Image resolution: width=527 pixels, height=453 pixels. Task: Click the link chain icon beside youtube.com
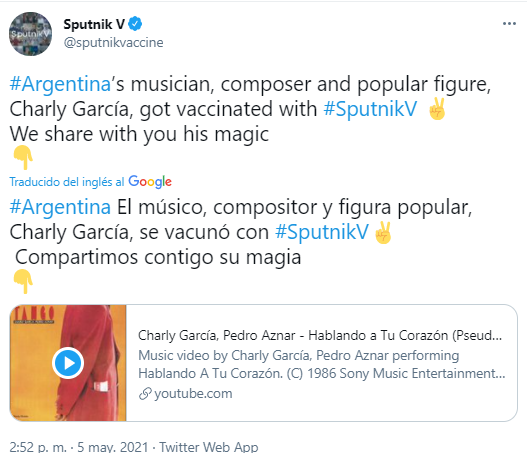pos(145,394)
